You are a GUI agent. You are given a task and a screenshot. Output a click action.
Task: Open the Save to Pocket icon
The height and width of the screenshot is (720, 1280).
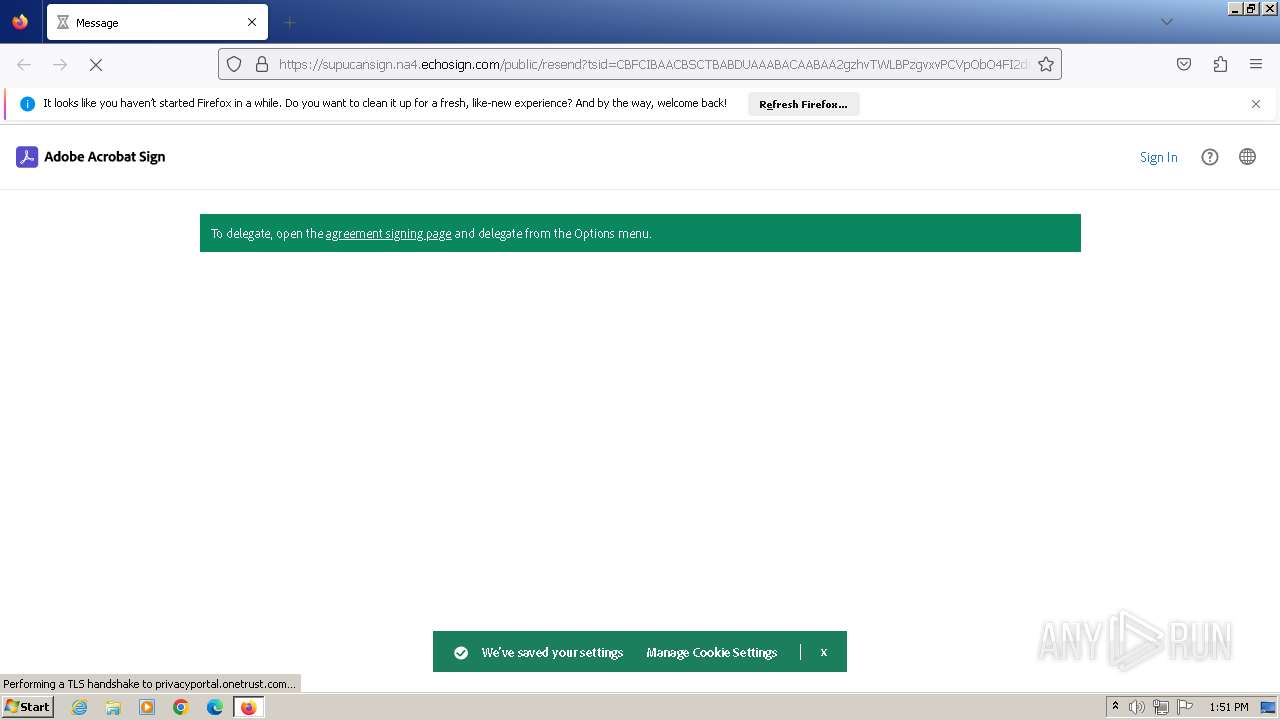pos(1184,64)
